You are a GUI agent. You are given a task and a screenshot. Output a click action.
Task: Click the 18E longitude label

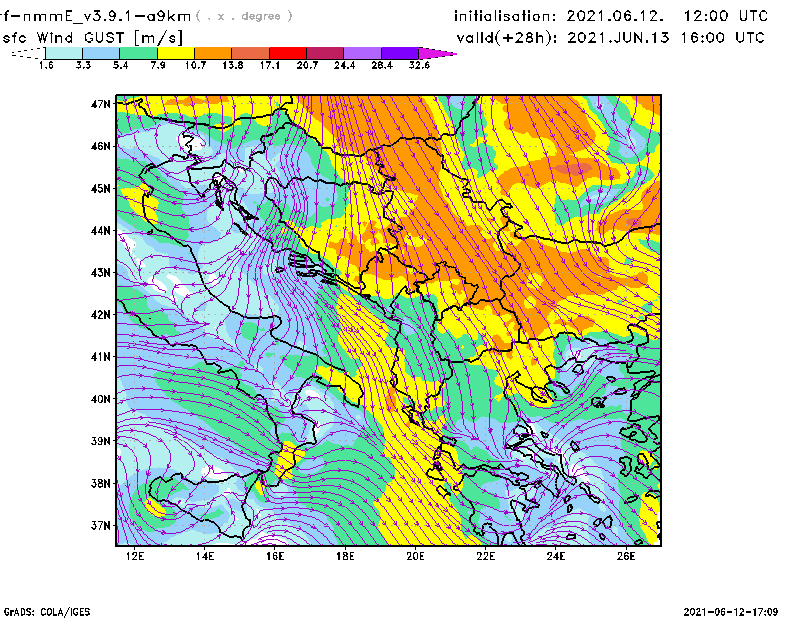click(x=345, y=556)
